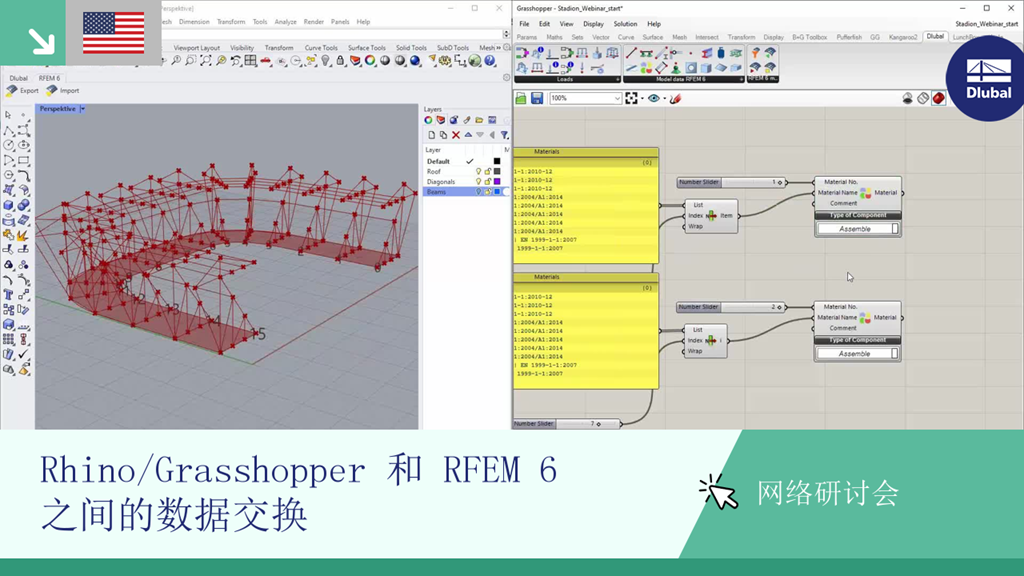Click the save file icon in Grasshopper

[x=538, y=97]
